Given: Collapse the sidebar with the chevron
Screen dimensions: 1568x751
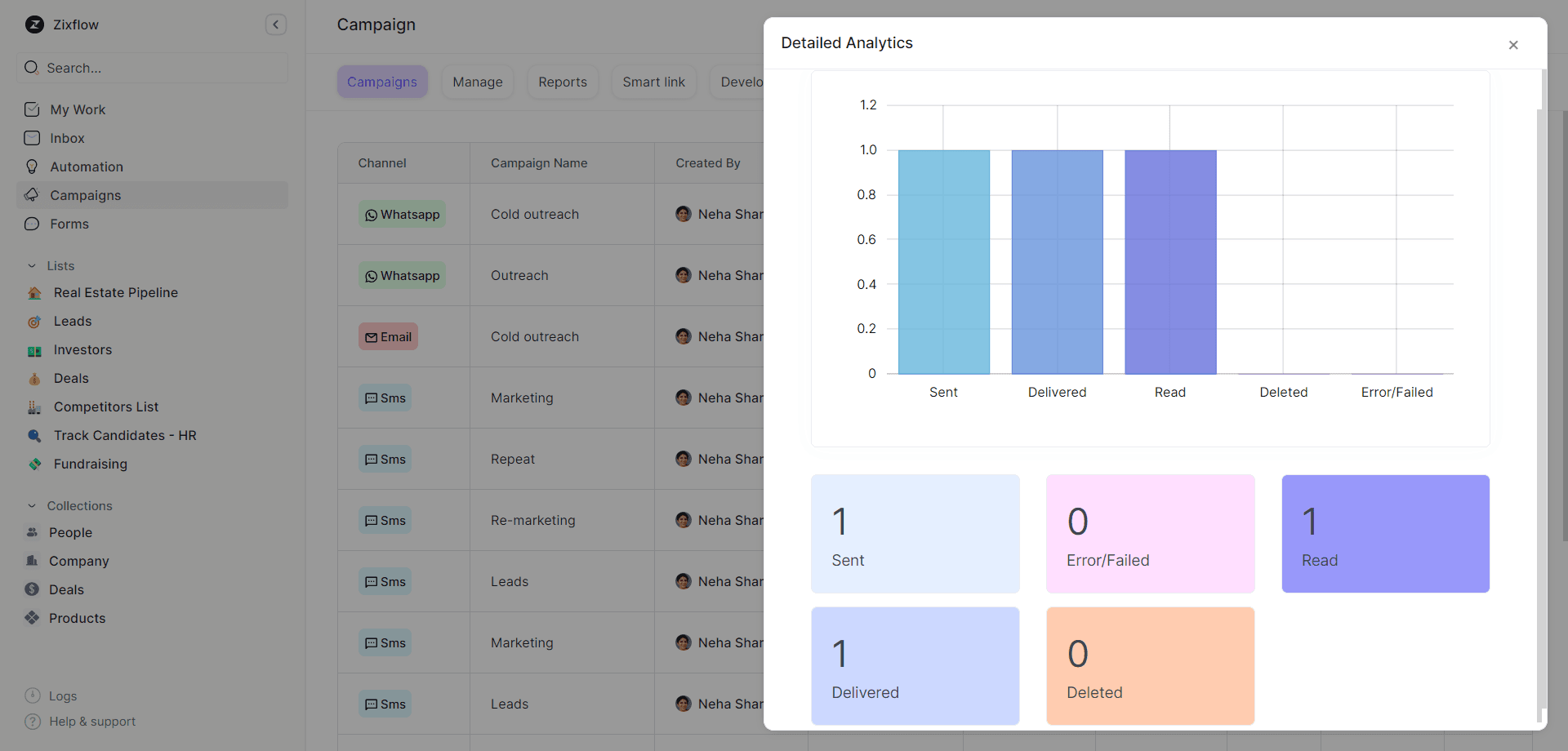Looking at the screenshot, I should pos(276,24).
